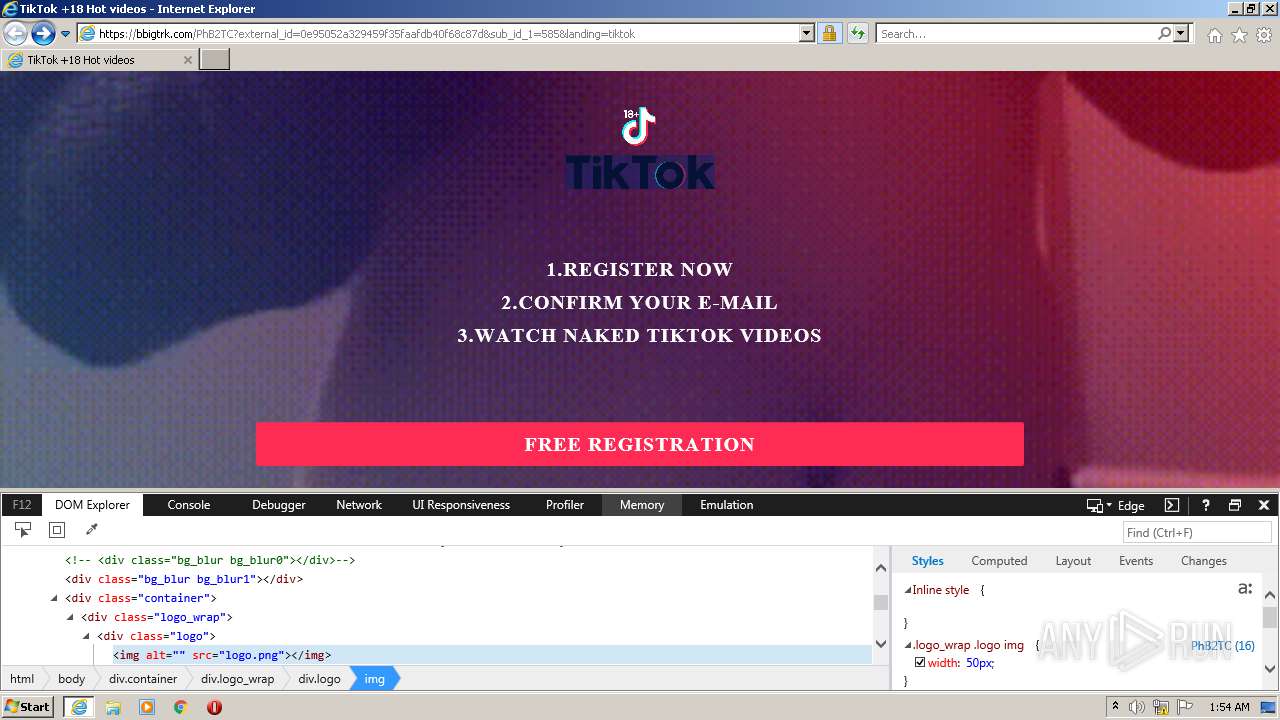Open the Network tab
The width and height of the screenshot is (1280, 720).
pyautogui.click(x=359, y=505)
